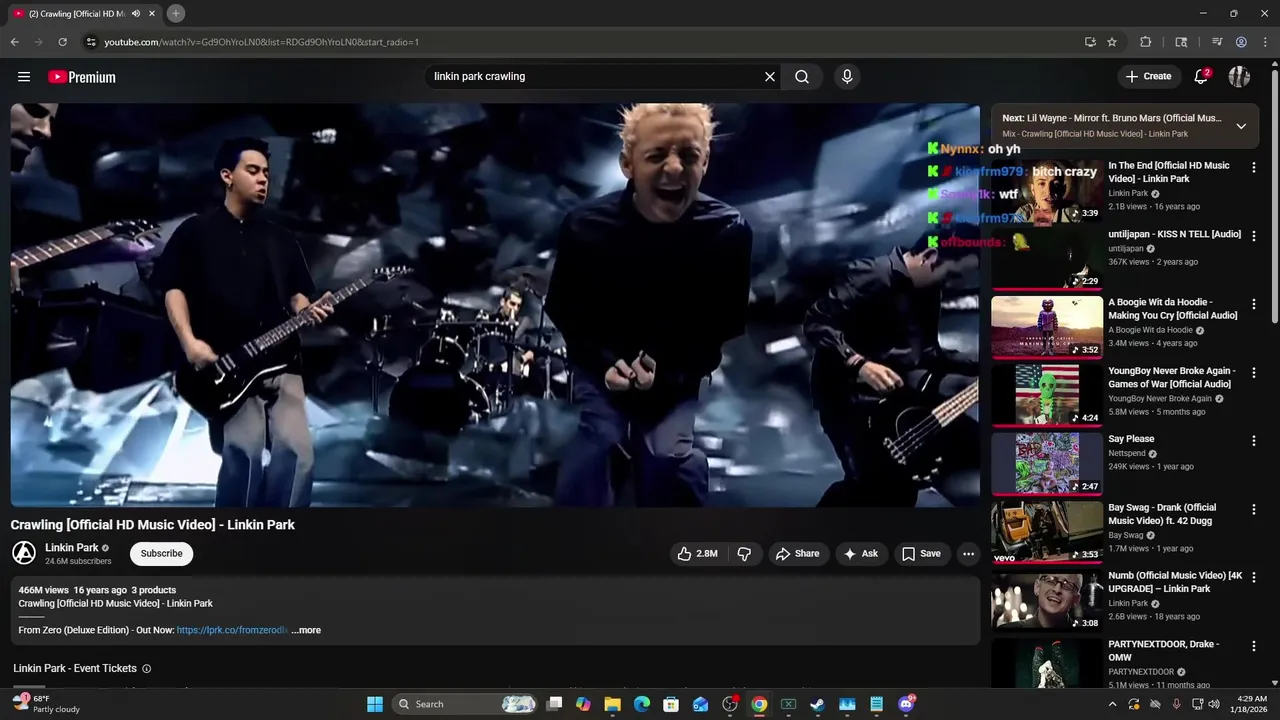Open options for Numb video

[1253, 578]
